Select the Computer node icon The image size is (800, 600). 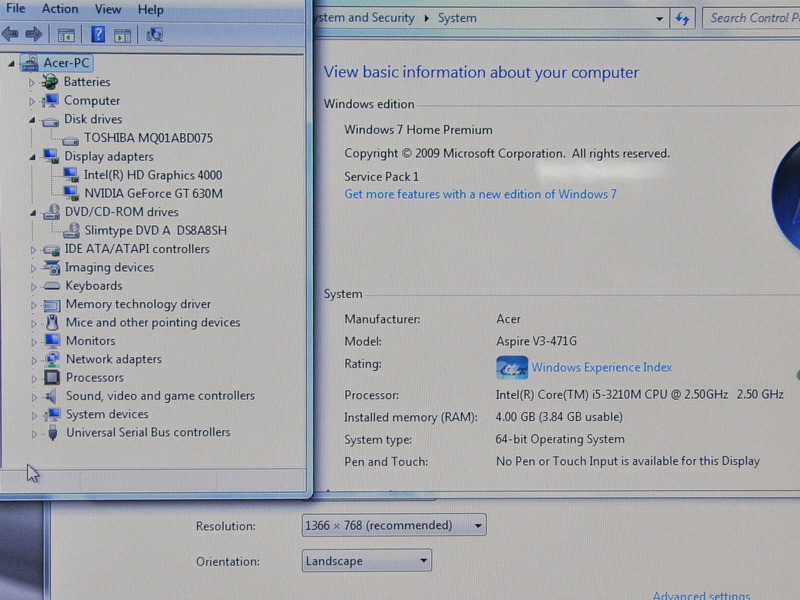pos(50,101)
